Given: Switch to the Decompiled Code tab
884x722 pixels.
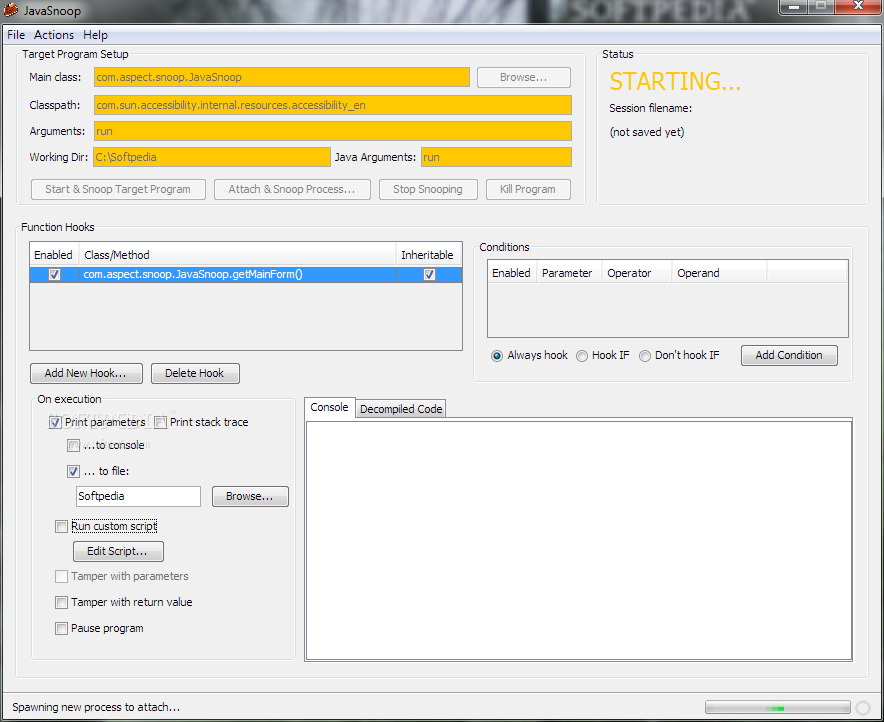Looking at the screenshot, I should tap(401, 409).
